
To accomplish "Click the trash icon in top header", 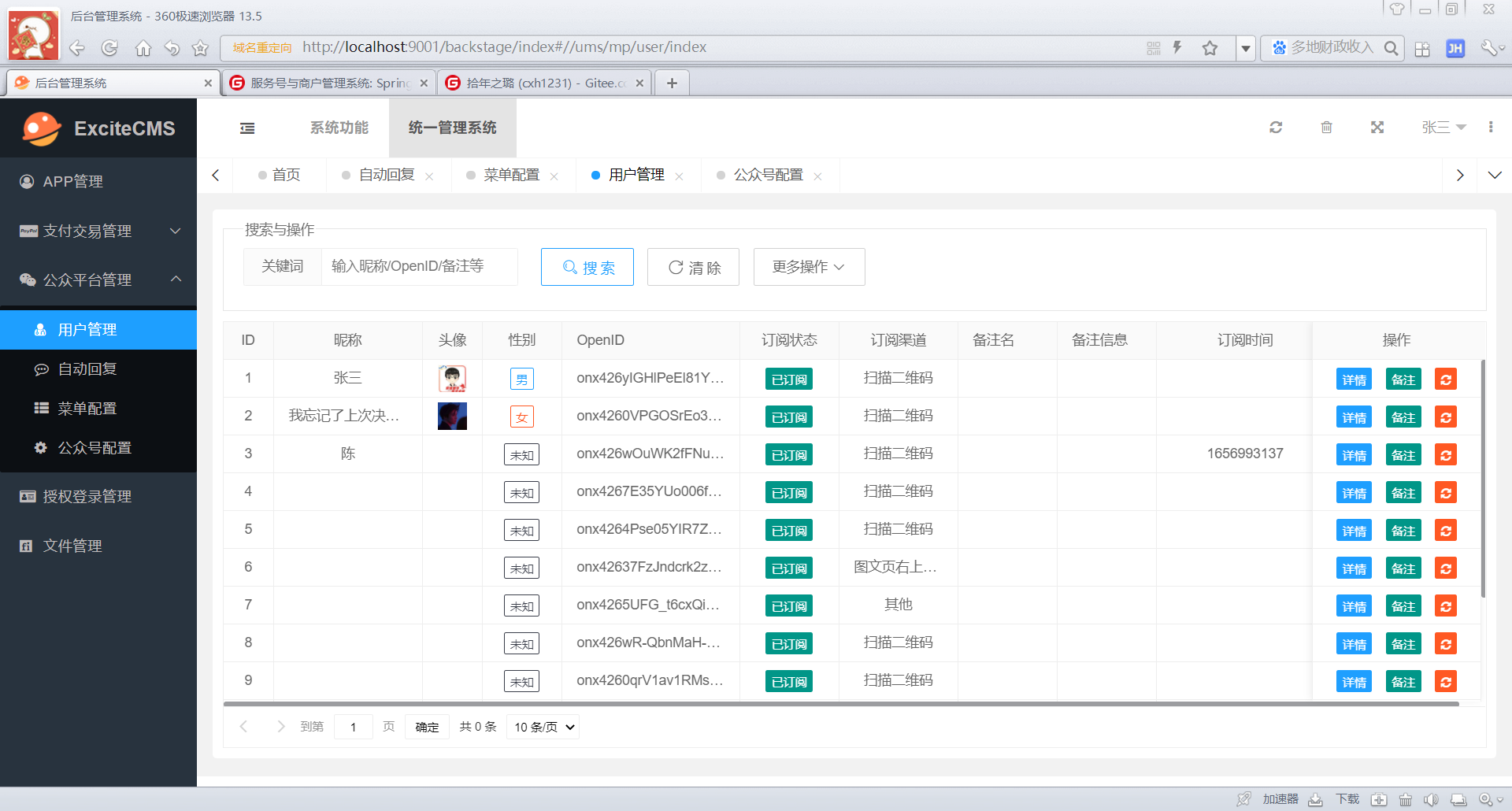I will (x=1326, y=128).
